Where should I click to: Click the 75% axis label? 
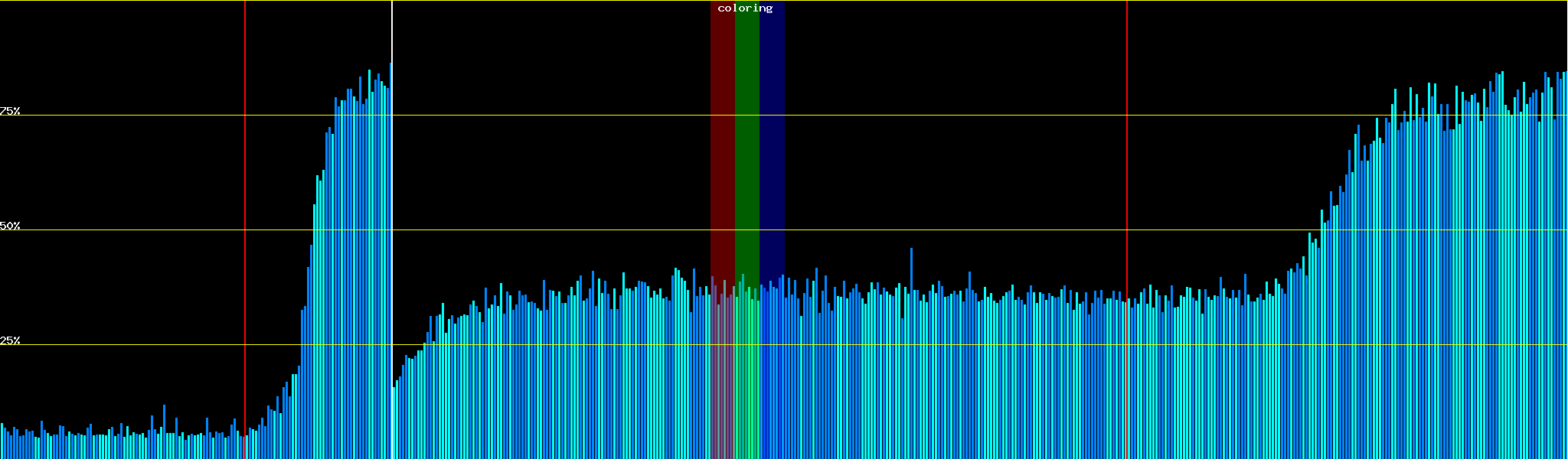point(10,111)
